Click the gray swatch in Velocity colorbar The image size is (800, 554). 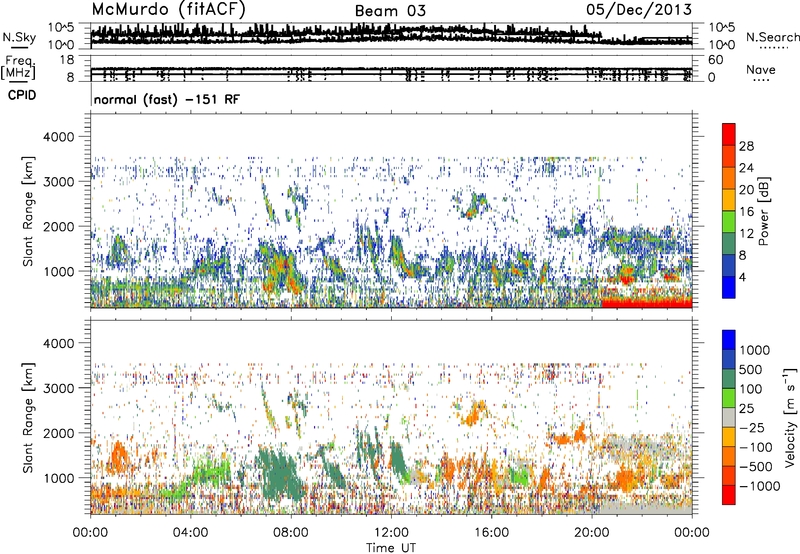729,417
